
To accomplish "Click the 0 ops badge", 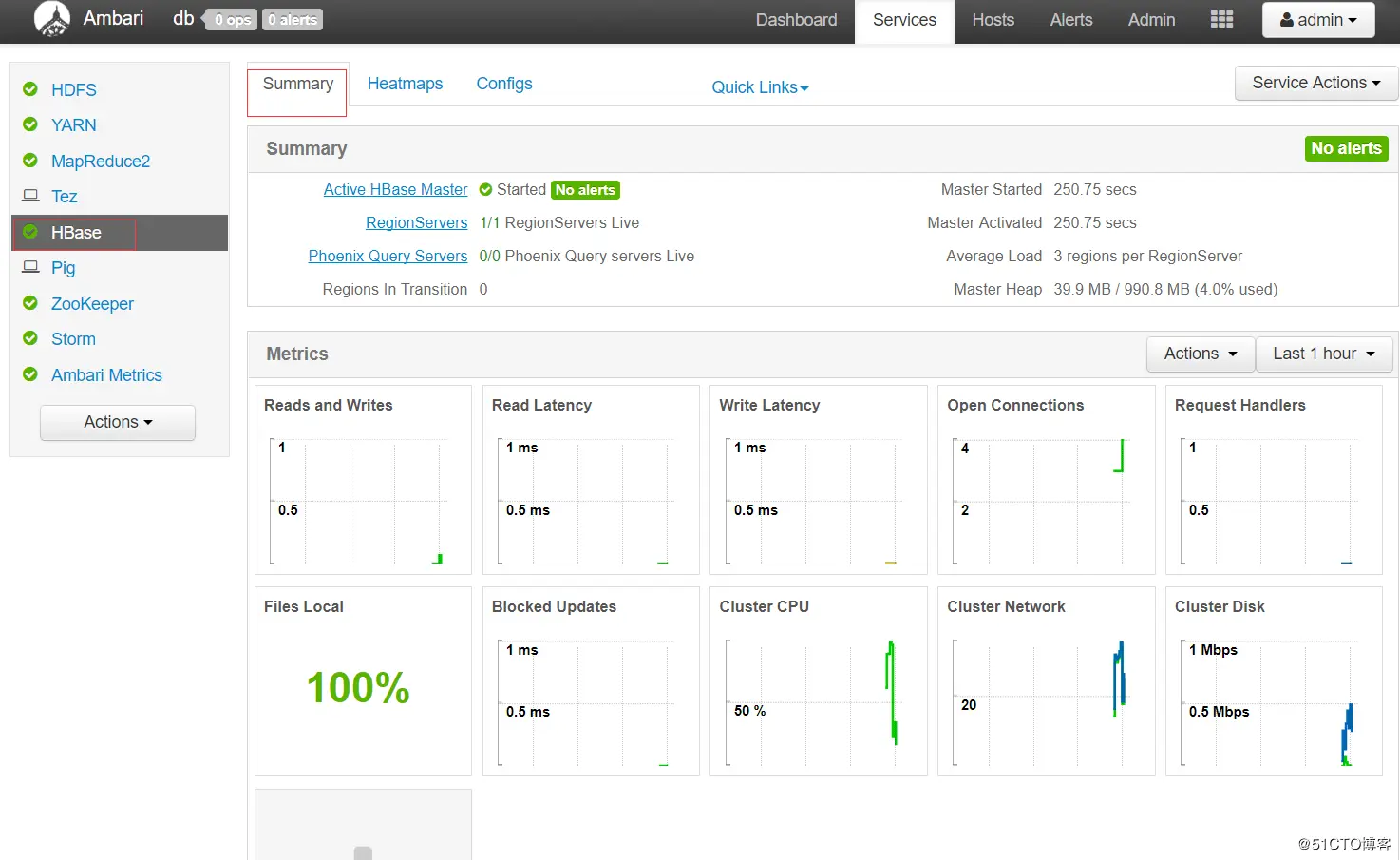I will (232, 20).
